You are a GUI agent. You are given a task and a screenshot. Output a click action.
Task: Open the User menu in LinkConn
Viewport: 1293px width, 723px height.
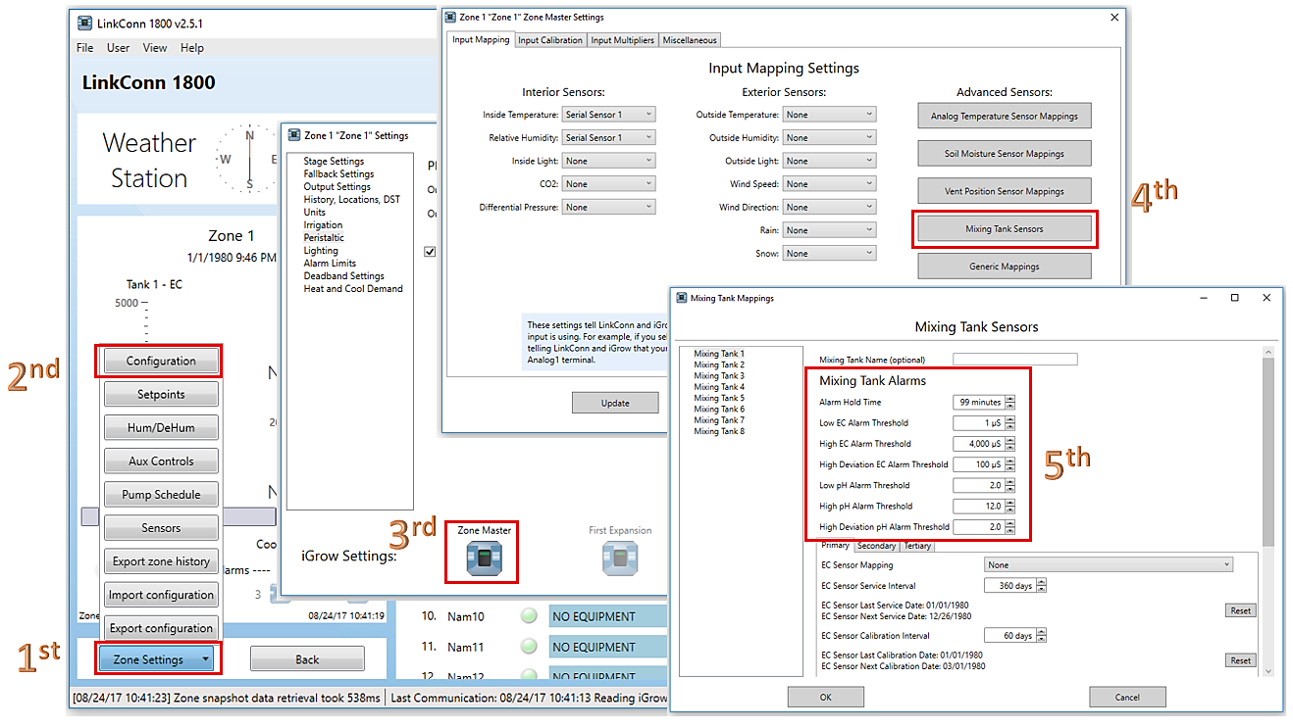point(118,48)
